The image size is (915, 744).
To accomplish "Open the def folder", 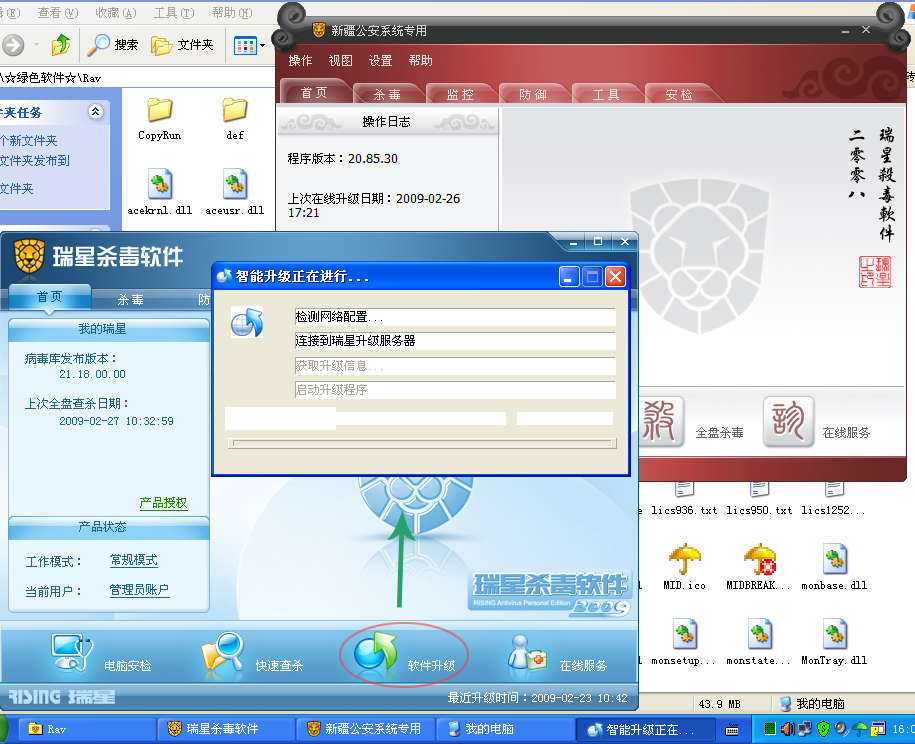I will pos(235,119).
